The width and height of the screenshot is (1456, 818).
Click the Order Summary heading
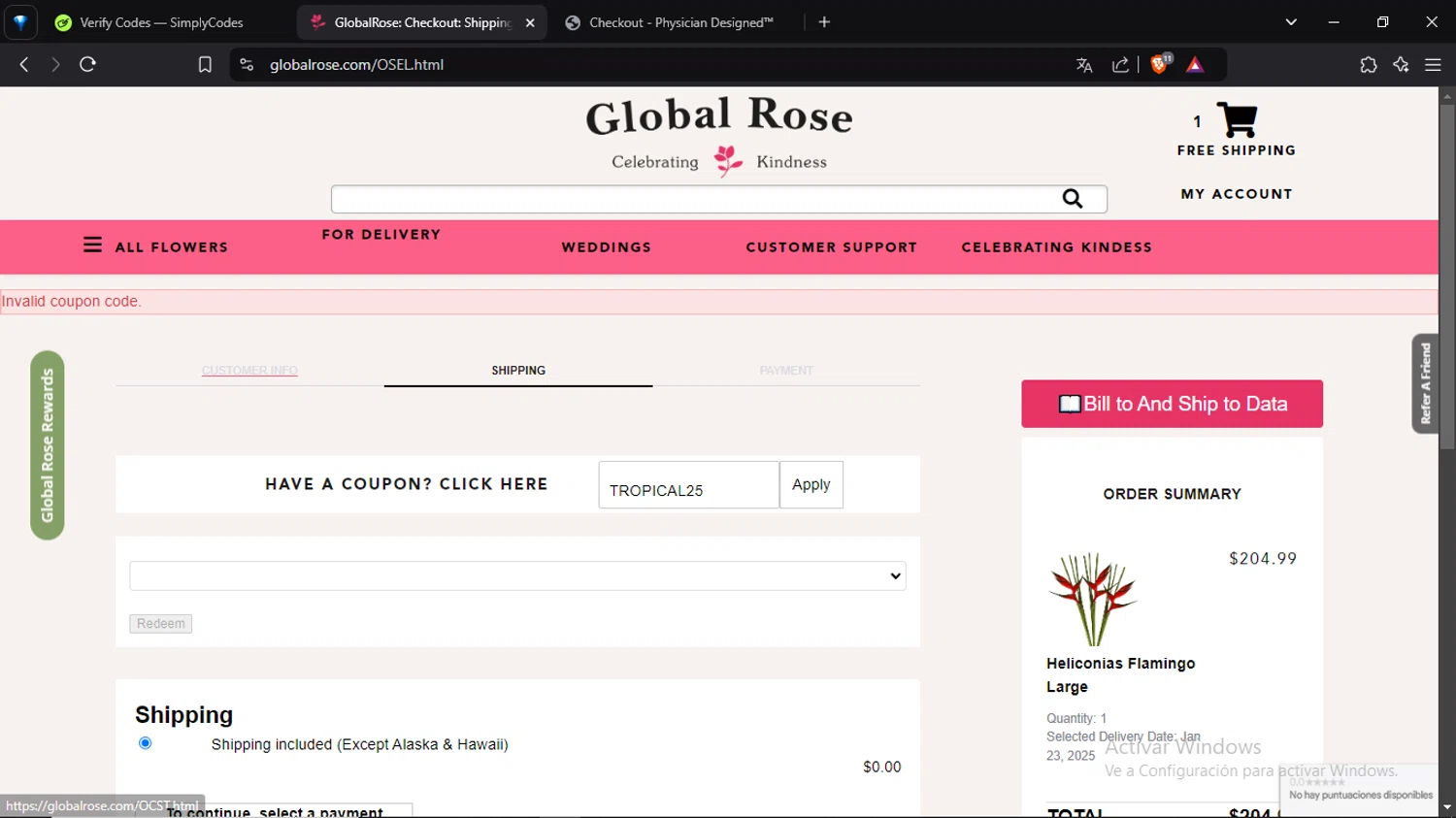point(1173,494)
